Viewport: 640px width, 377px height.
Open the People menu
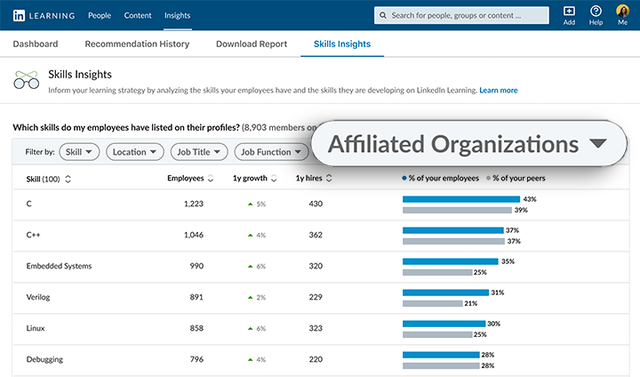[x=100, y=16]
